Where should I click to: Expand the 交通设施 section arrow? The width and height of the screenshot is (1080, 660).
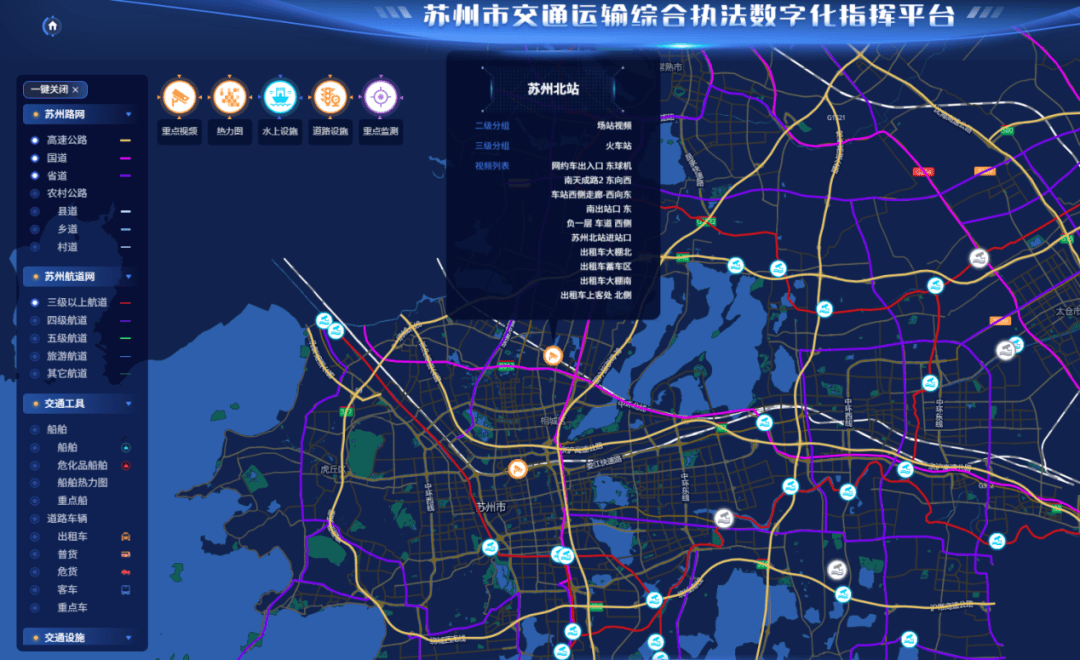click(x=128, y=637)
